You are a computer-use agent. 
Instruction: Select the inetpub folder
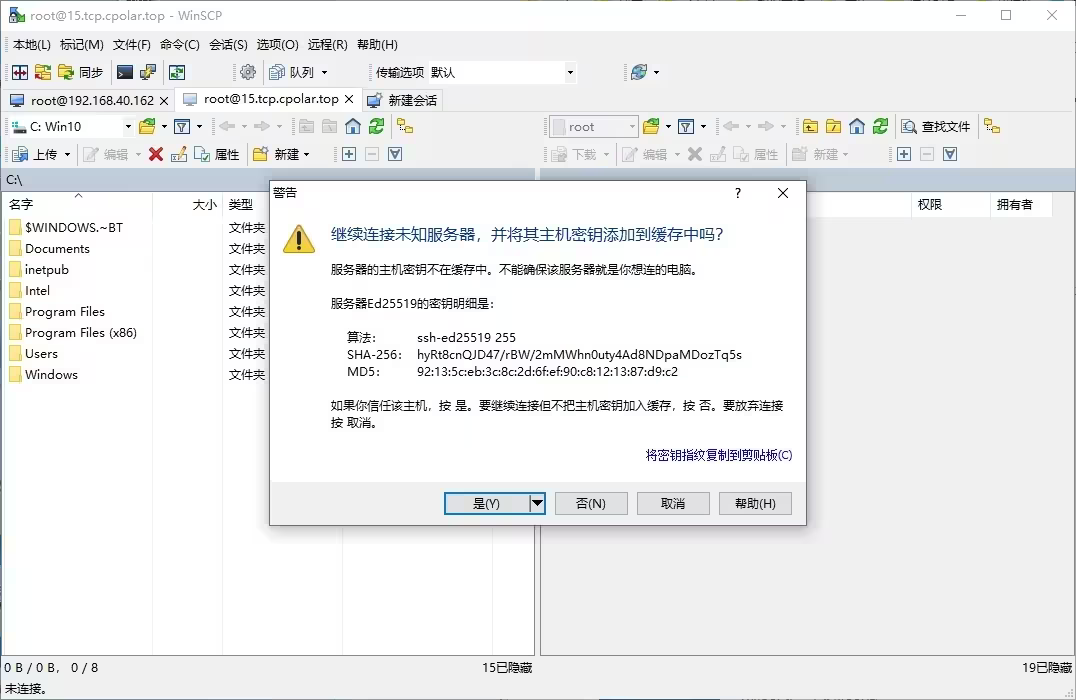47,270
